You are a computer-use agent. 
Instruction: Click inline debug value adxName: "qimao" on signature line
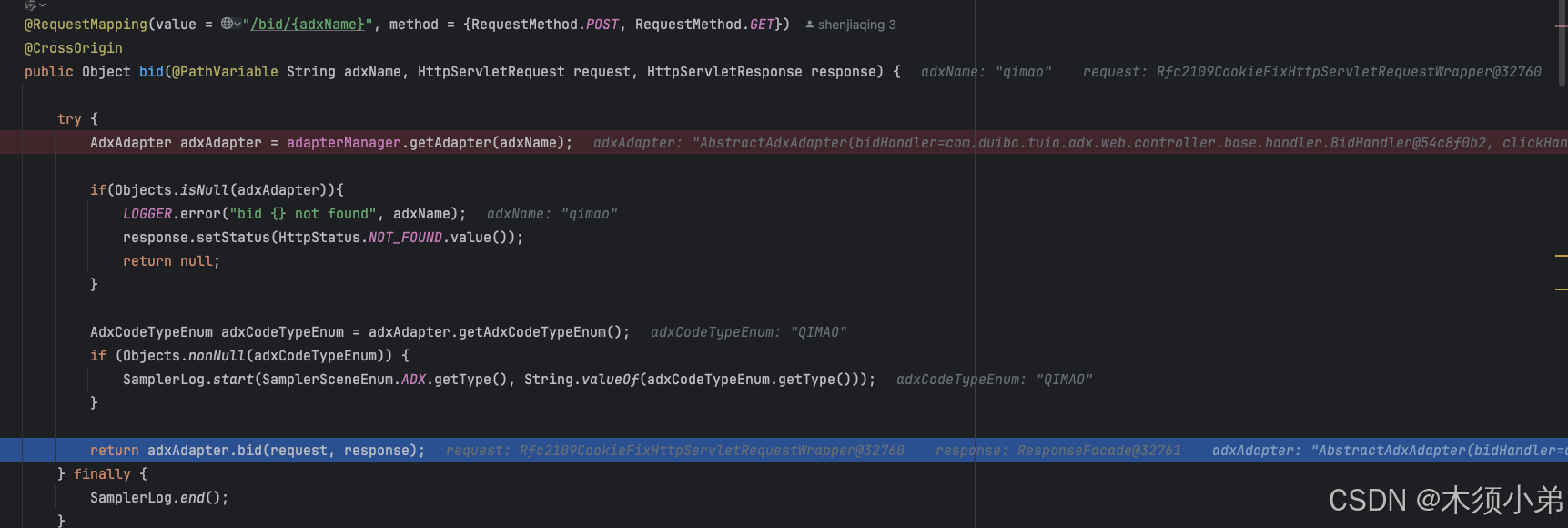986,72
